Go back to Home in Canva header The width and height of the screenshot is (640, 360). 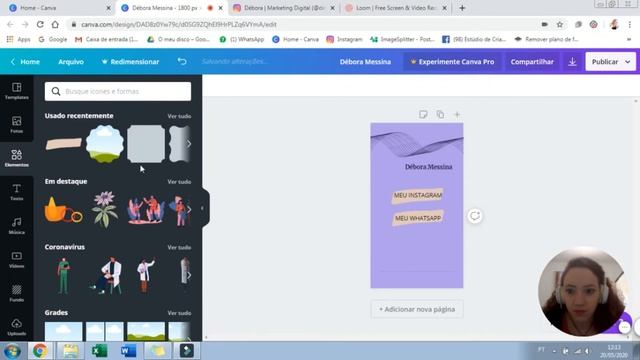(x=25, y=62)
